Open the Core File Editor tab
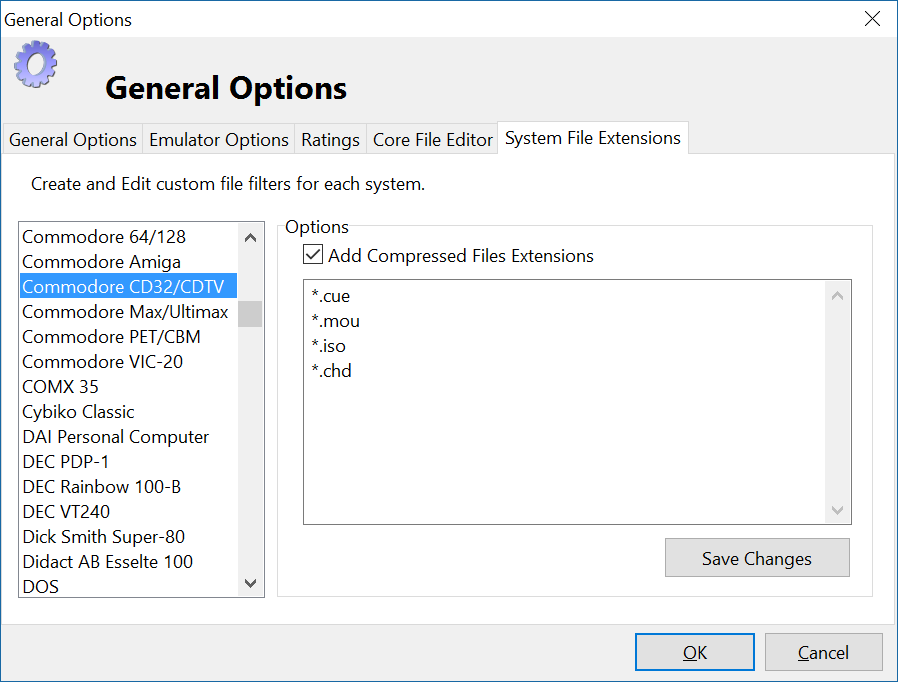Screen dimensions: 898x682 432,140
